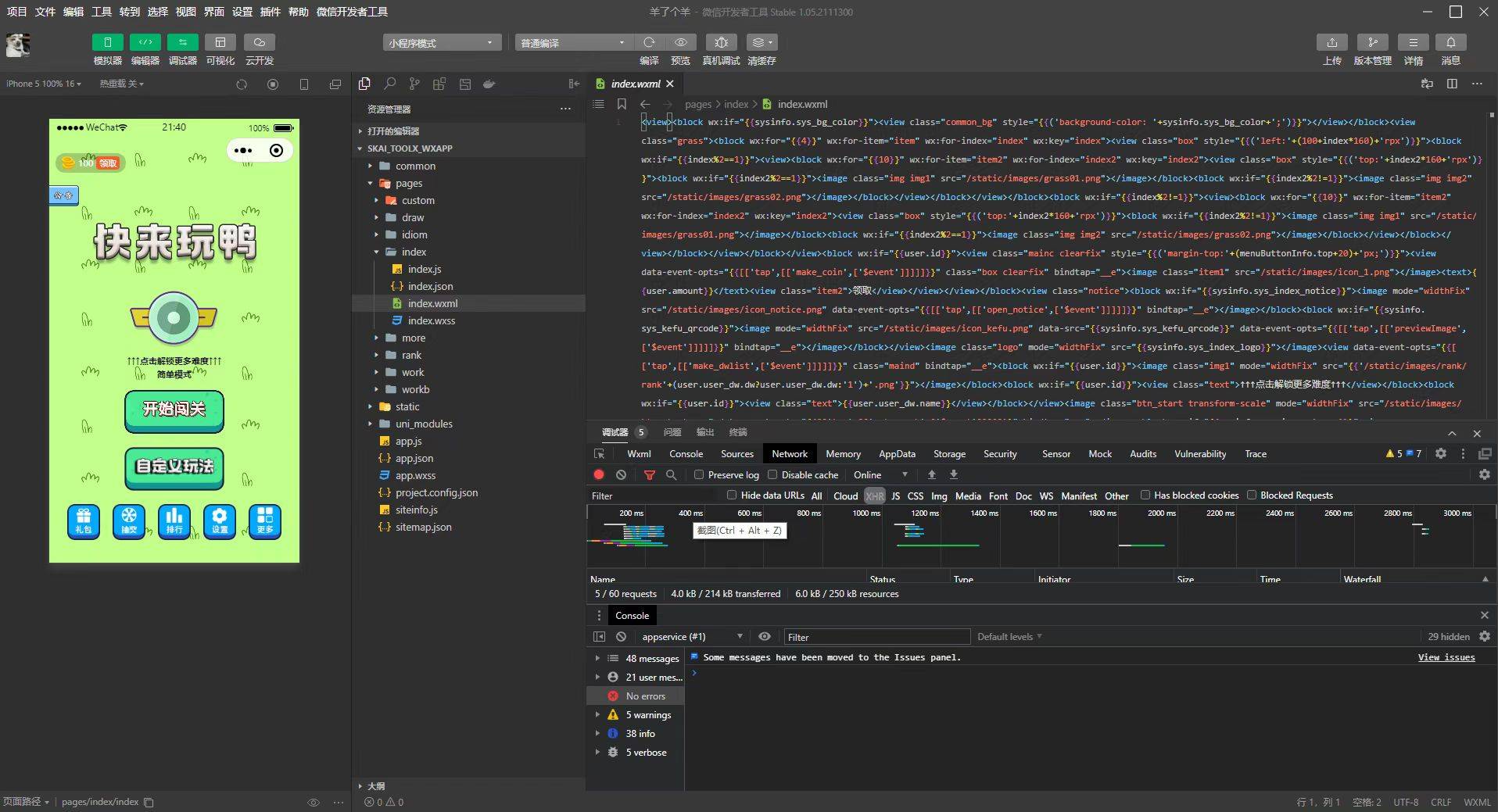Clear the network log icon
The height and width of the screenshot is (812, 1498).
click(x=621, y=474)
